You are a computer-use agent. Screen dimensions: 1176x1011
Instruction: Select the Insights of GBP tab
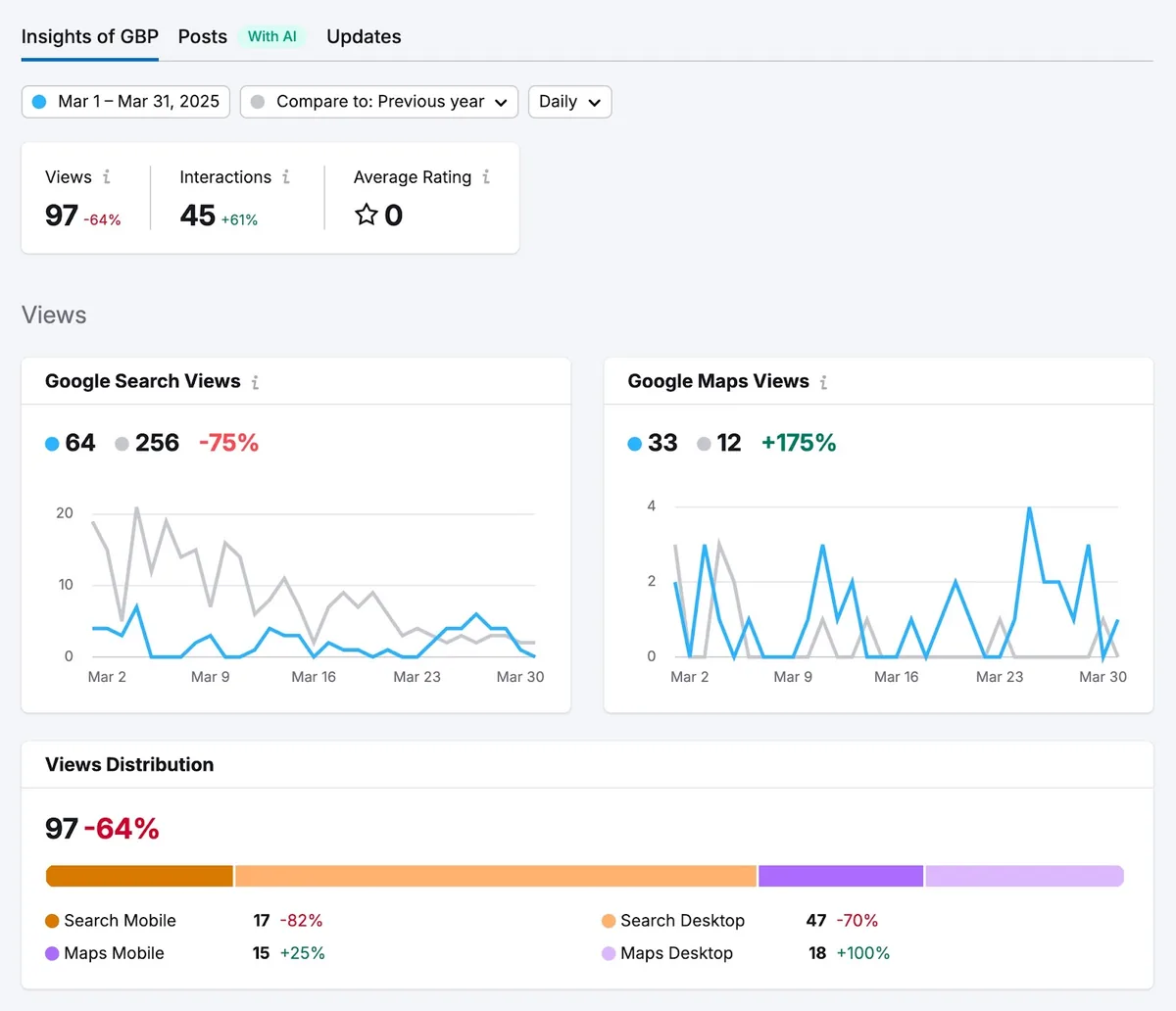(x=90, y=36)
